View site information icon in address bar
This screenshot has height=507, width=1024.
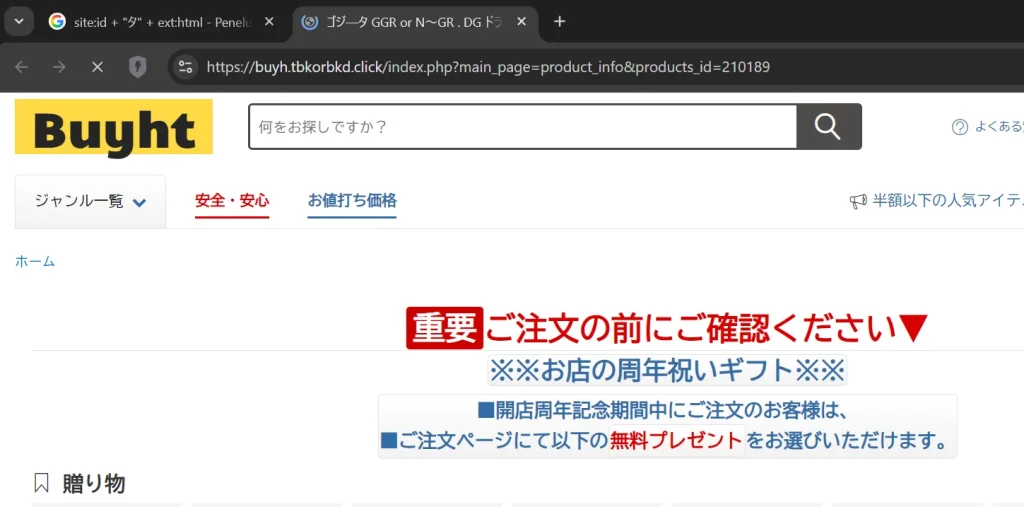pos(186,67)
